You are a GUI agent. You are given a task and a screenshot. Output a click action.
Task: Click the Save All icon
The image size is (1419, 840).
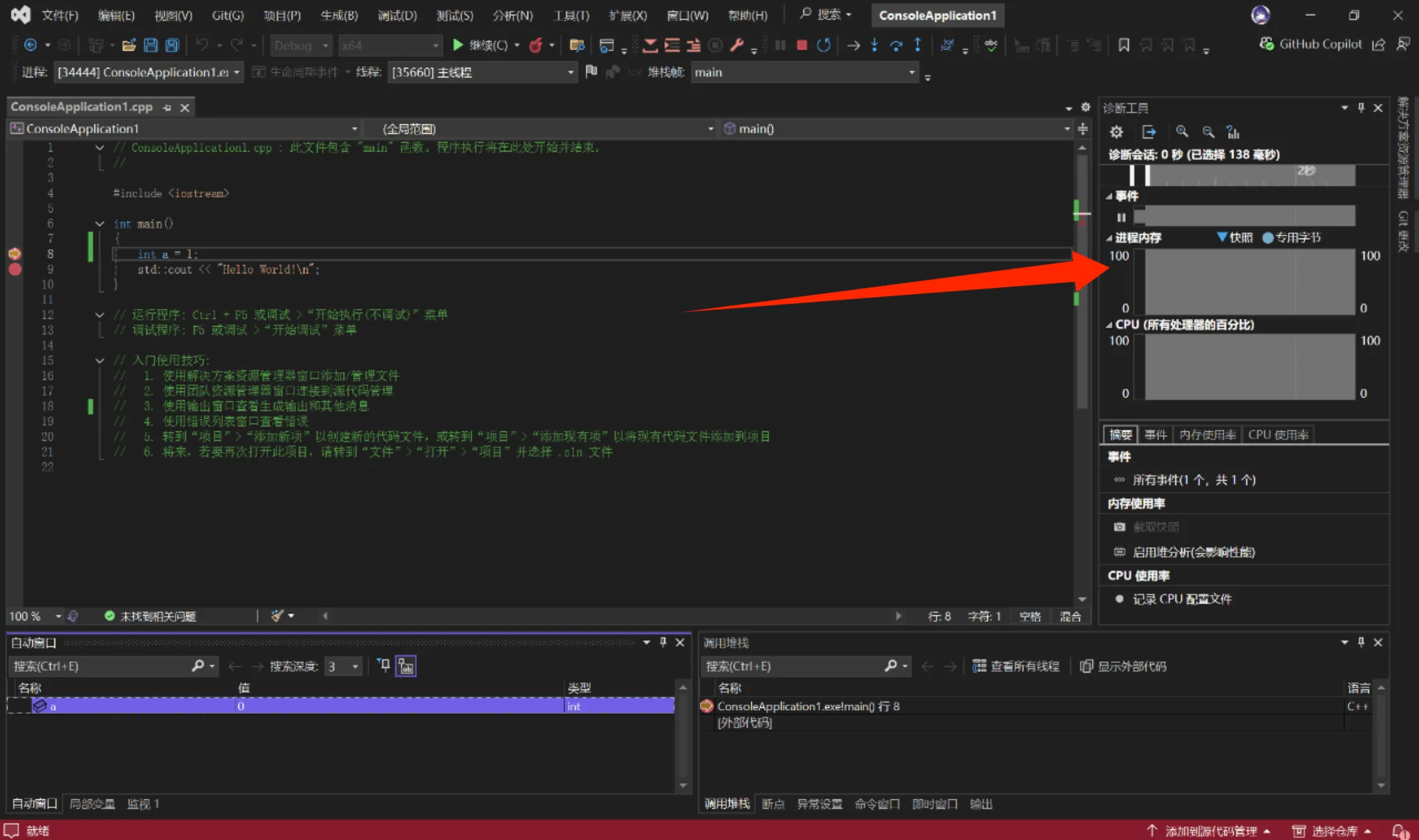tap(172, 45)
